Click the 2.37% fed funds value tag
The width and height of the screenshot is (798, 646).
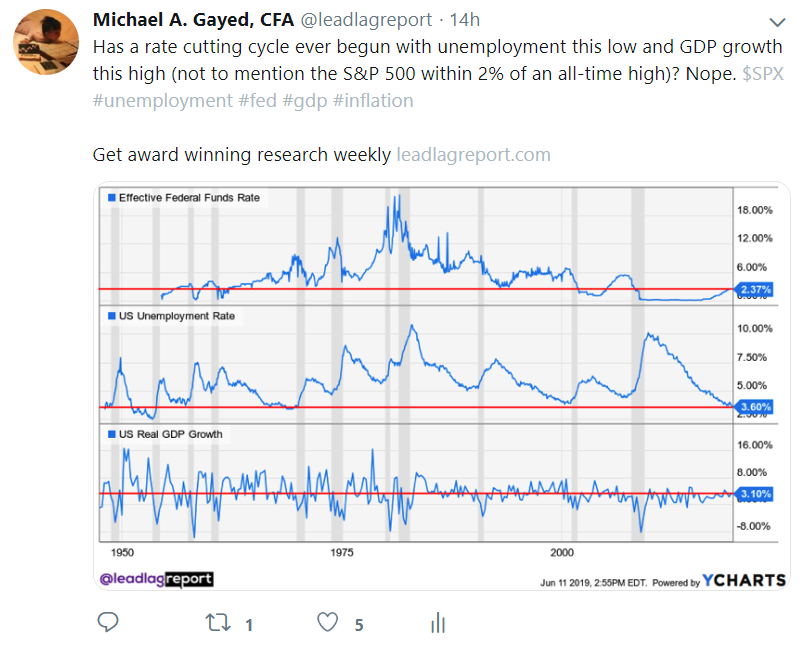click(x=757, y=290)
